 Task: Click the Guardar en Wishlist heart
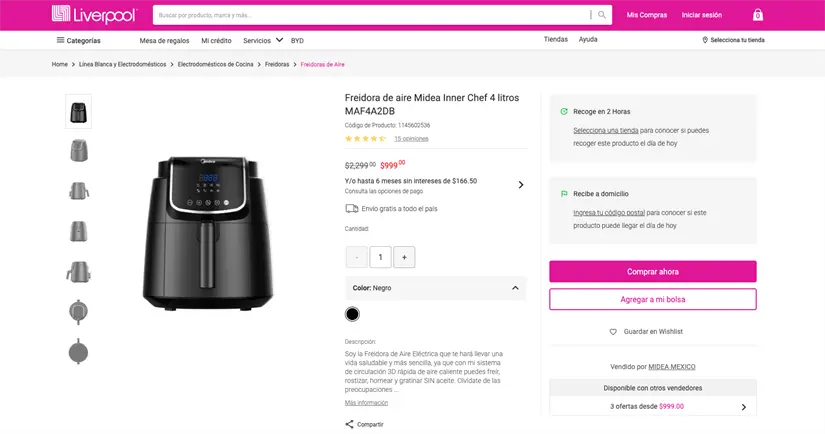click(x=613, y=331)
